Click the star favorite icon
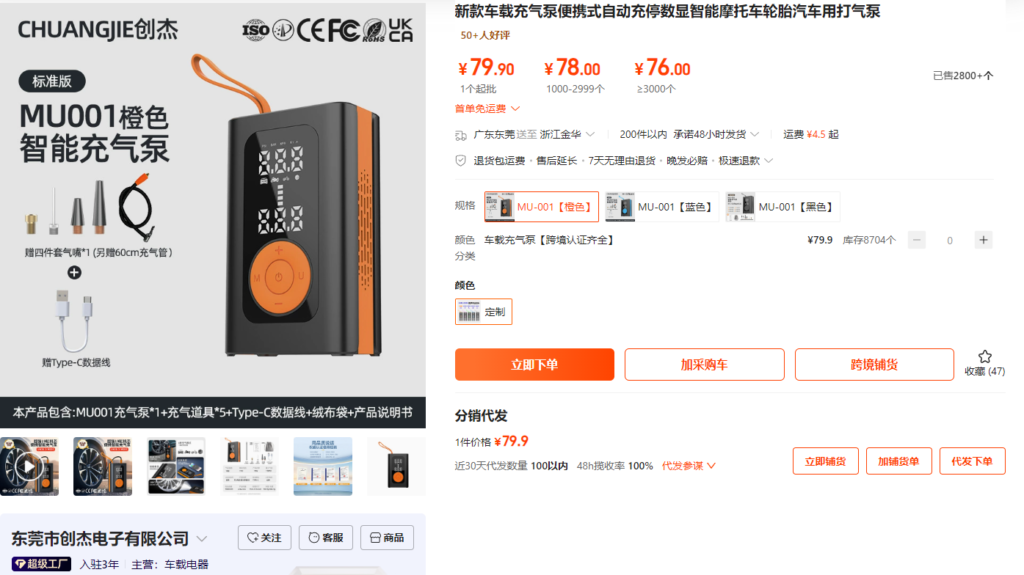The width and height of the screenshot is (1024, 575). click(x=984, y=357)
